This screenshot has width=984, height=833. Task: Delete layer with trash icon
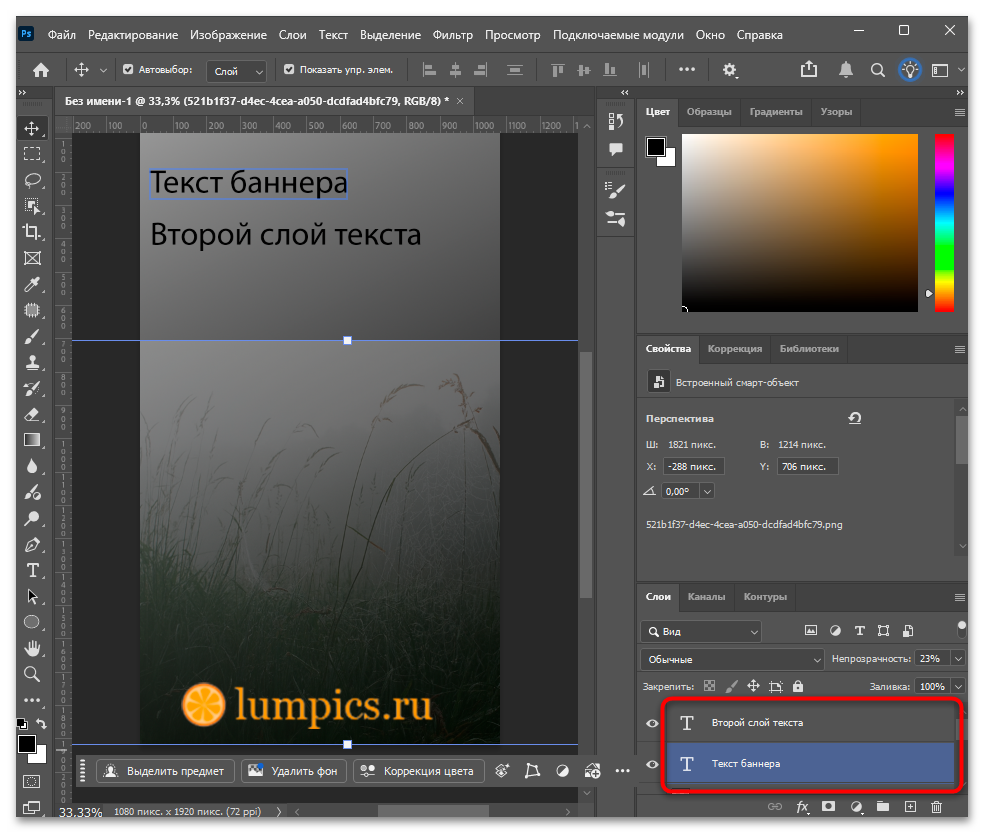tap(936, 807)
